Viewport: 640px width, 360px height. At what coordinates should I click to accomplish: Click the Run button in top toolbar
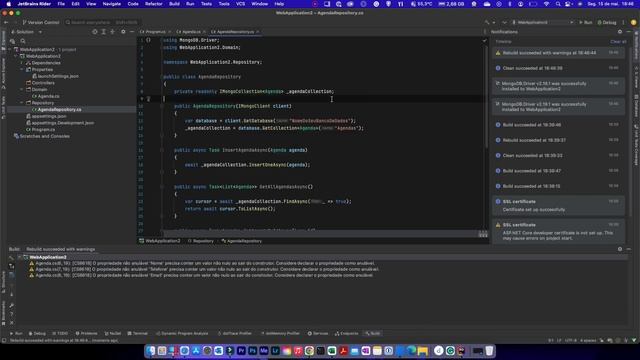(x=585, y=22)
